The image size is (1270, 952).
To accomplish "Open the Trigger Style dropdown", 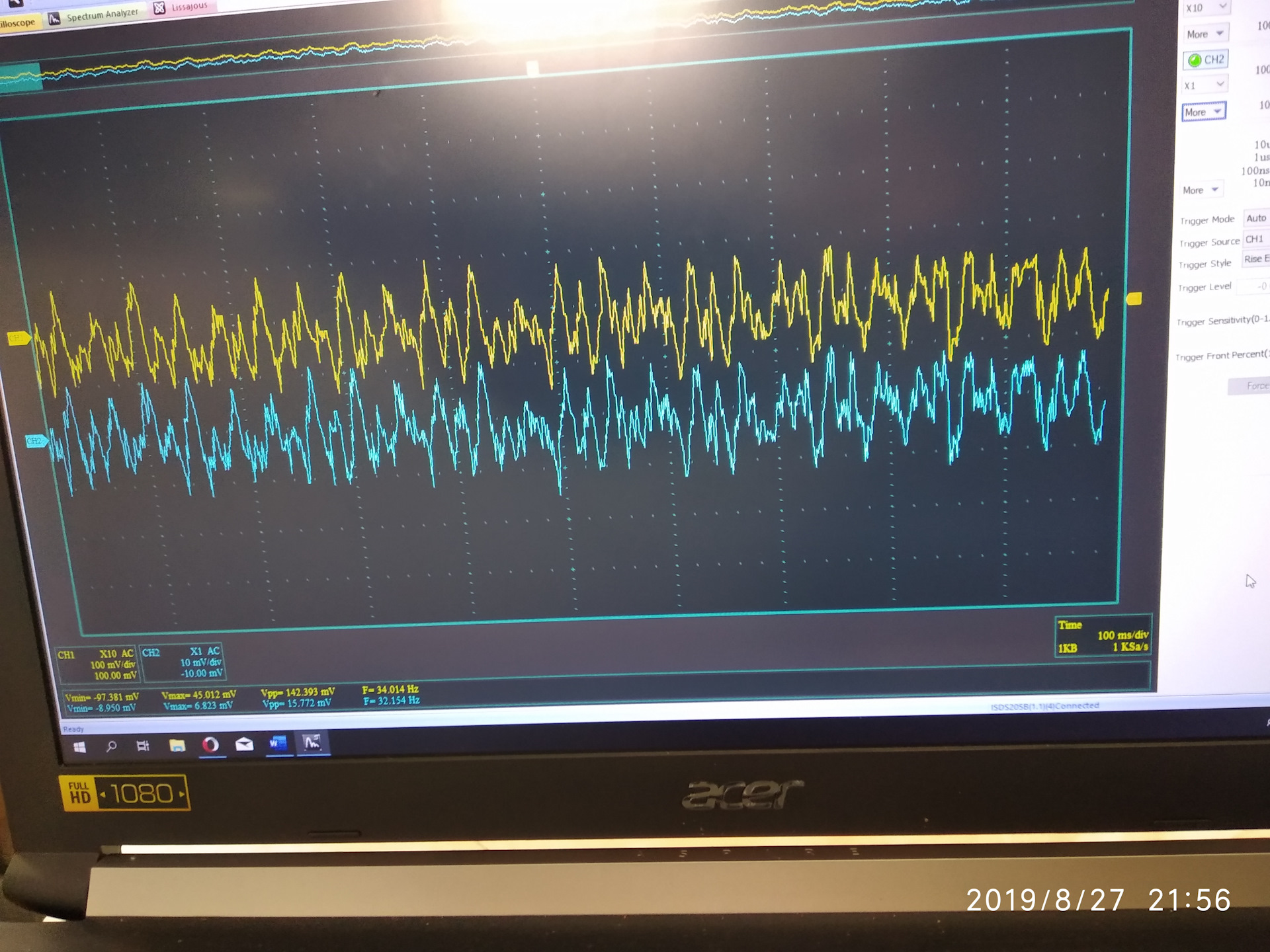I will (1256, 259).
